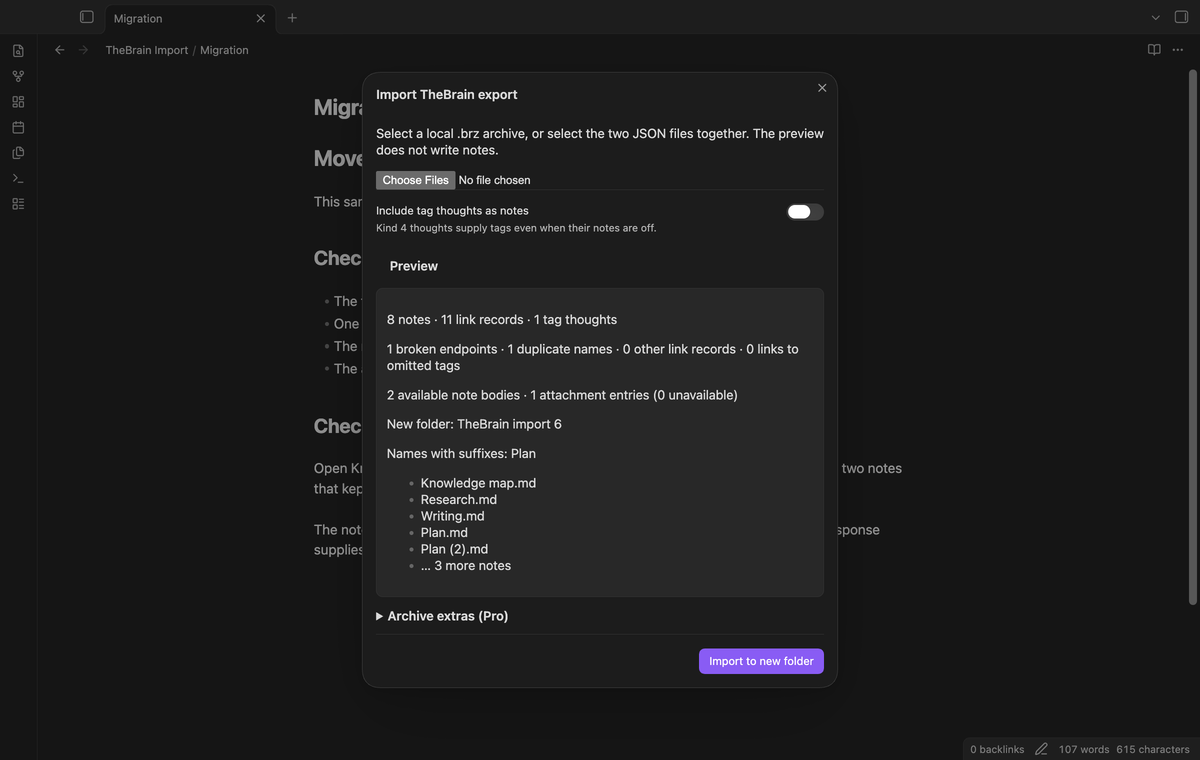Click 'No file chosen' text
Screen dimensions: 1200x760
[x=495, y=180]
